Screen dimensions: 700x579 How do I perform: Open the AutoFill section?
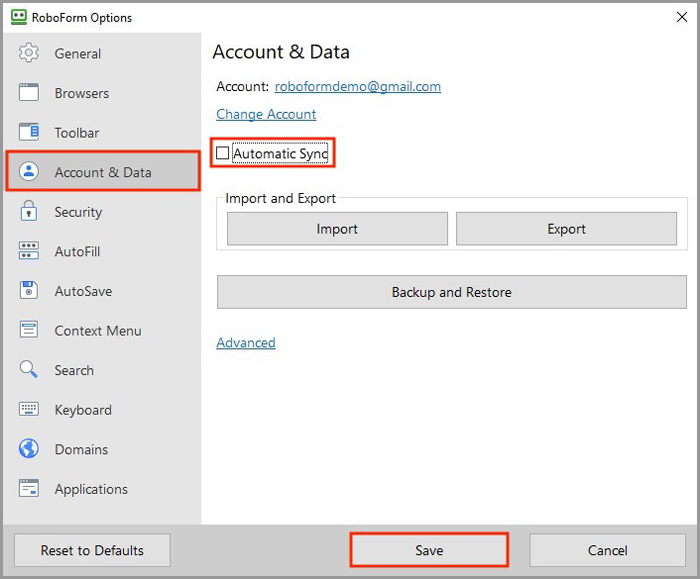click(x=102, y=251)
